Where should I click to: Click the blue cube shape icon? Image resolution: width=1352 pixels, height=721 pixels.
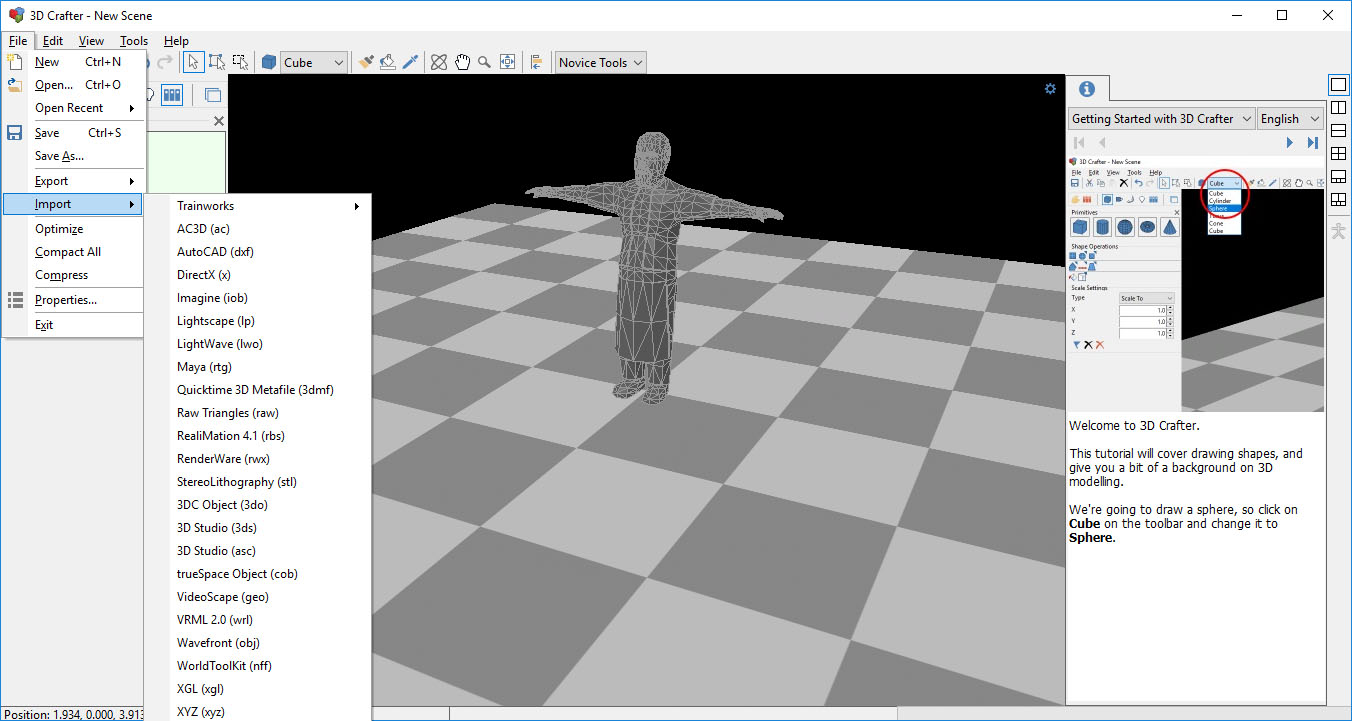269,62
